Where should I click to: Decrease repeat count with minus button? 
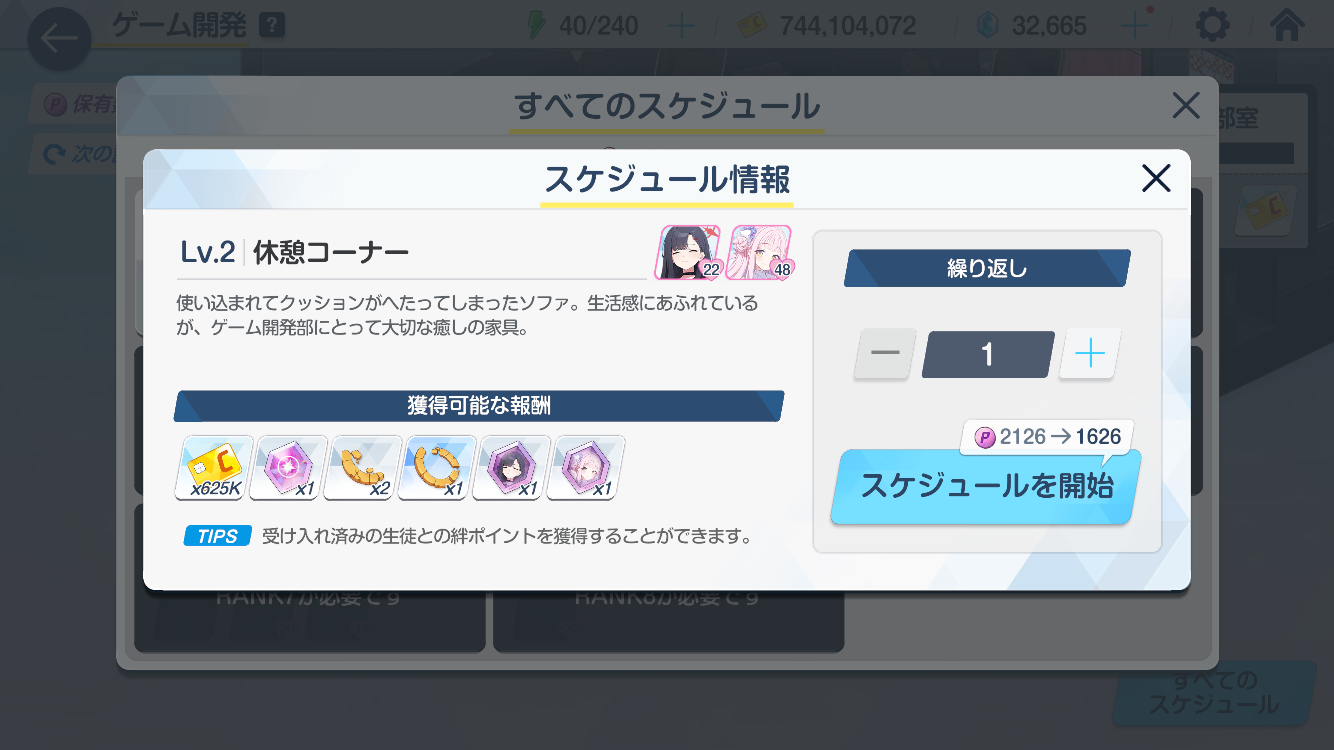pos(885,354)
